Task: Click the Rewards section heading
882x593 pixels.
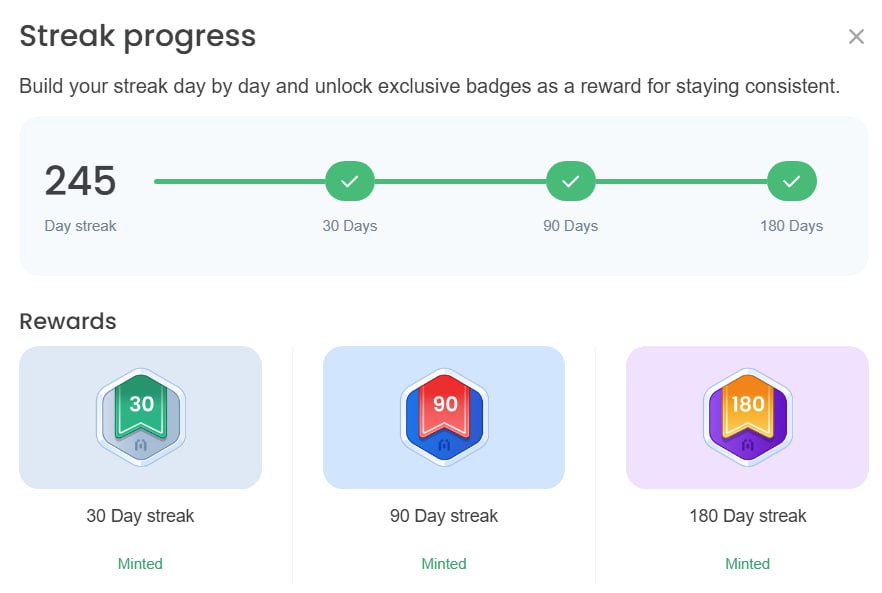Action: point(68,321)
